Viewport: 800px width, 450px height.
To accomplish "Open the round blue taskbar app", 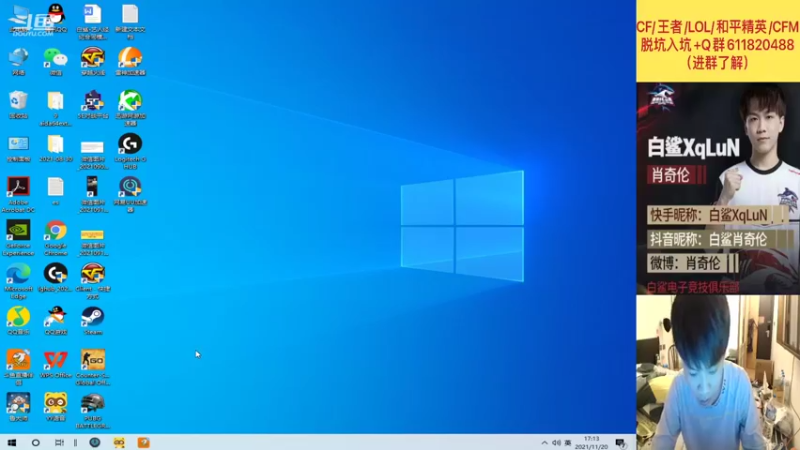I will pyautogui.click(x=95, y=442).
